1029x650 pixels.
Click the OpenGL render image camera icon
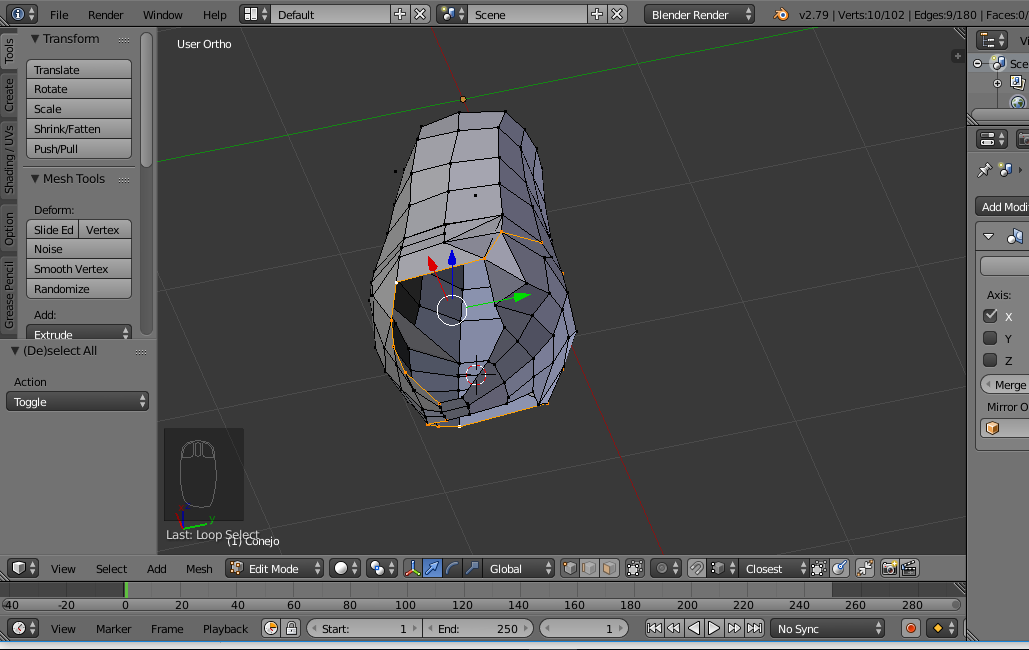[x=889, y=568]
